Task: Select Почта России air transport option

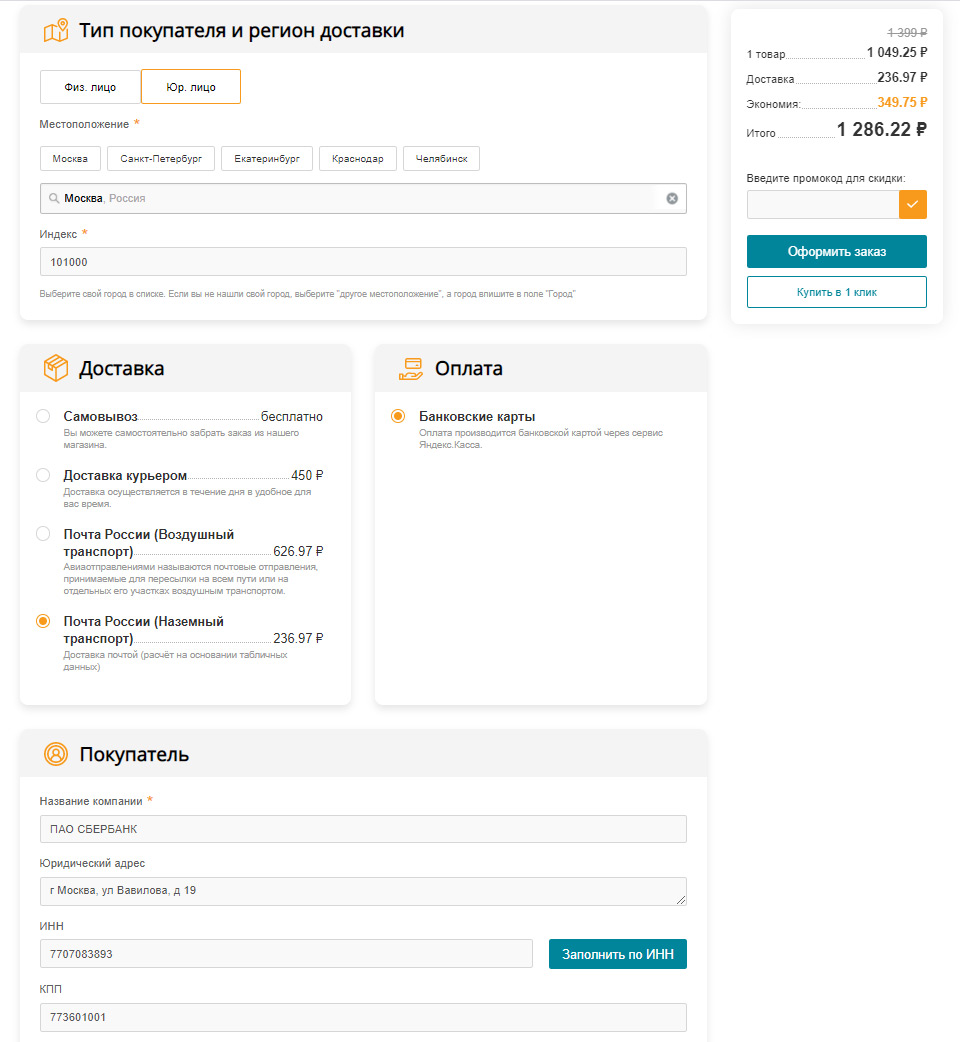Action: 43,534
